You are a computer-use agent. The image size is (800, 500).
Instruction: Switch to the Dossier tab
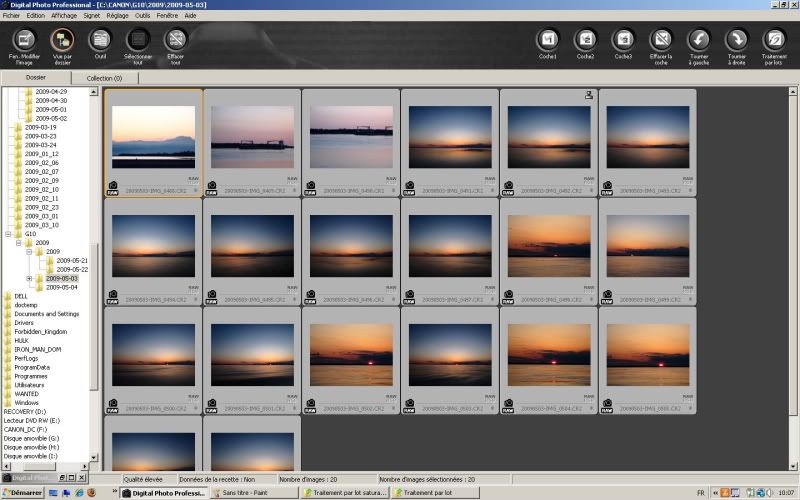(x=36, y=78)
